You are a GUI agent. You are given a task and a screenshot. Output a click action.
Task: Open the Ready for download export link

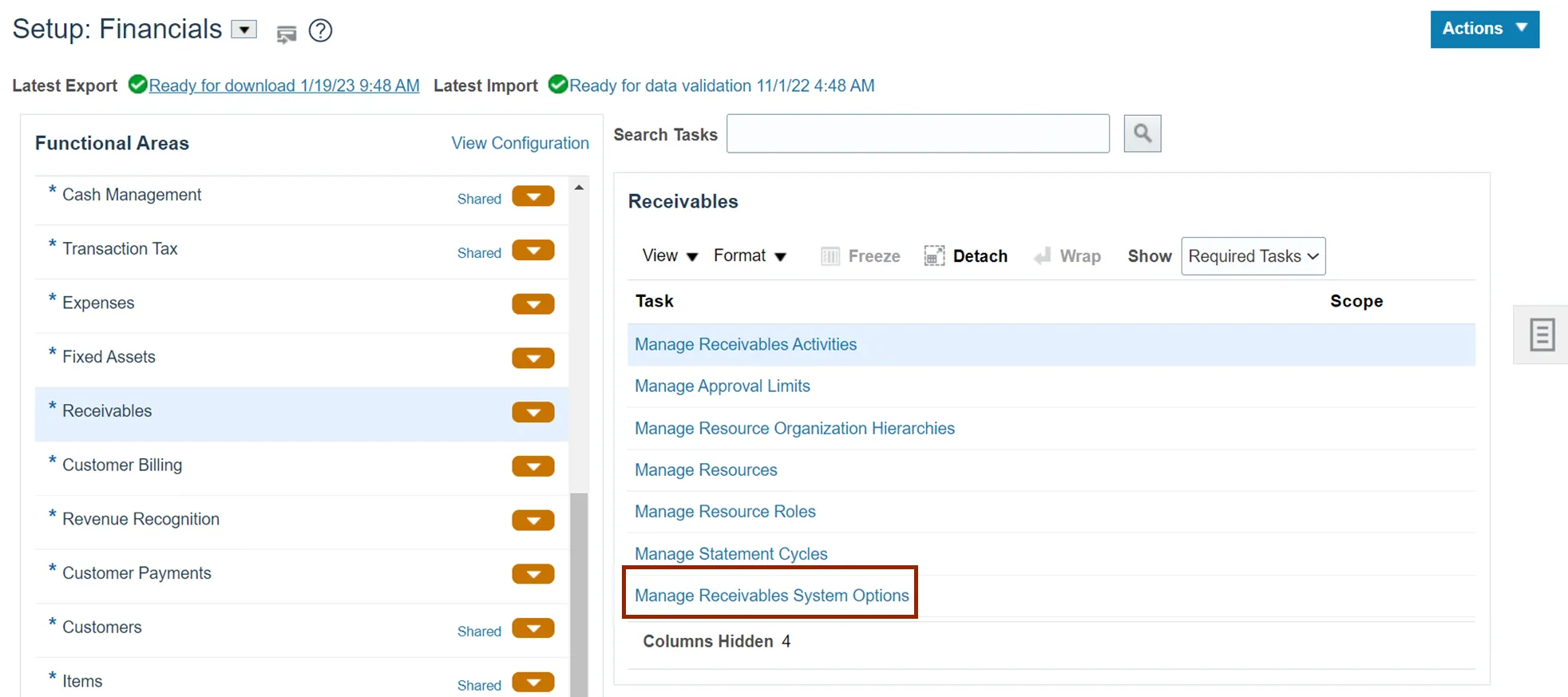[x=283, y=85]
